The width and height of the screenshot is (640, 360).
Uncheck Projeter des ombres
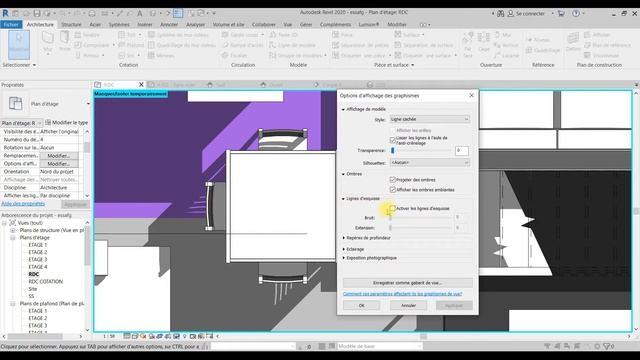[x=393, y=180]
